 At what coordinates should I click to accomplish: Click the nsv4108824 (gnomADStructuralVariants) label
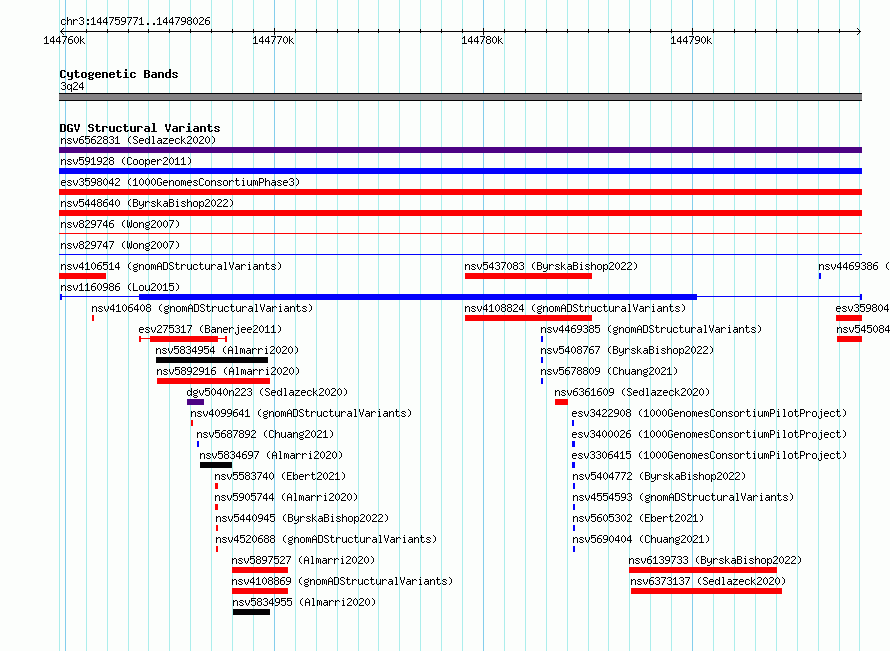[575, 308]
